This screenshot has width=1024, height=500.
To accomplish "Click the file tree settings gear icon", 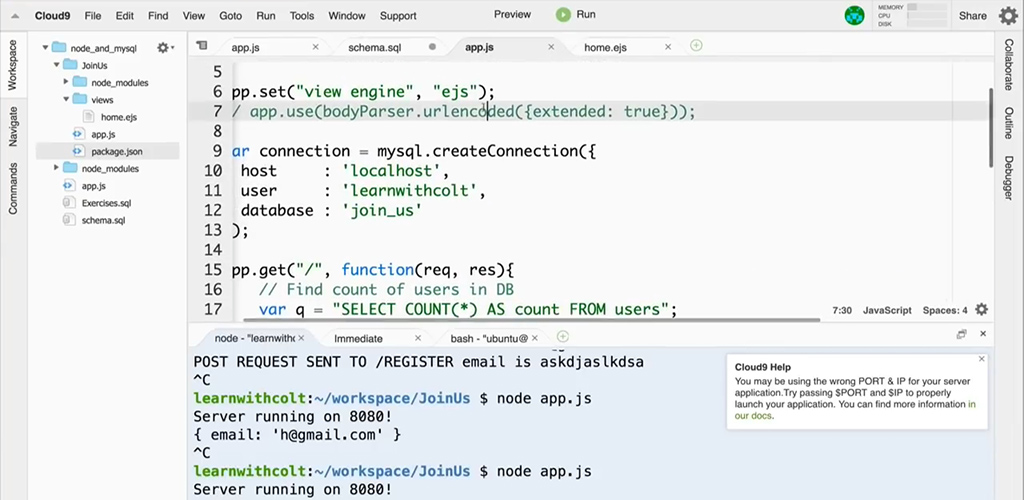I will click(163, 48).
